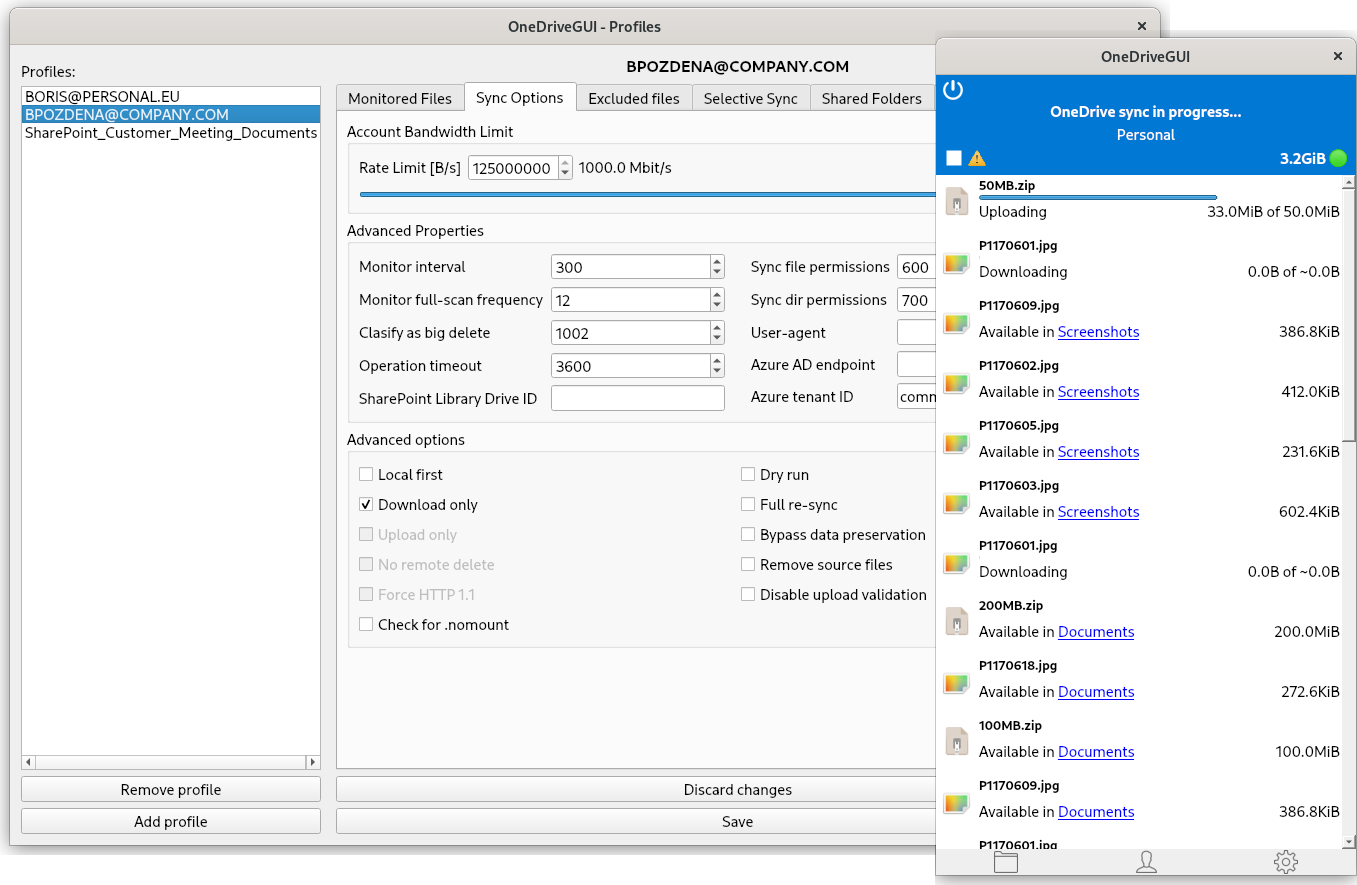Switch to the Shared Folders tab
This screenshot has width=1357, height=885.
coord(872,98)
